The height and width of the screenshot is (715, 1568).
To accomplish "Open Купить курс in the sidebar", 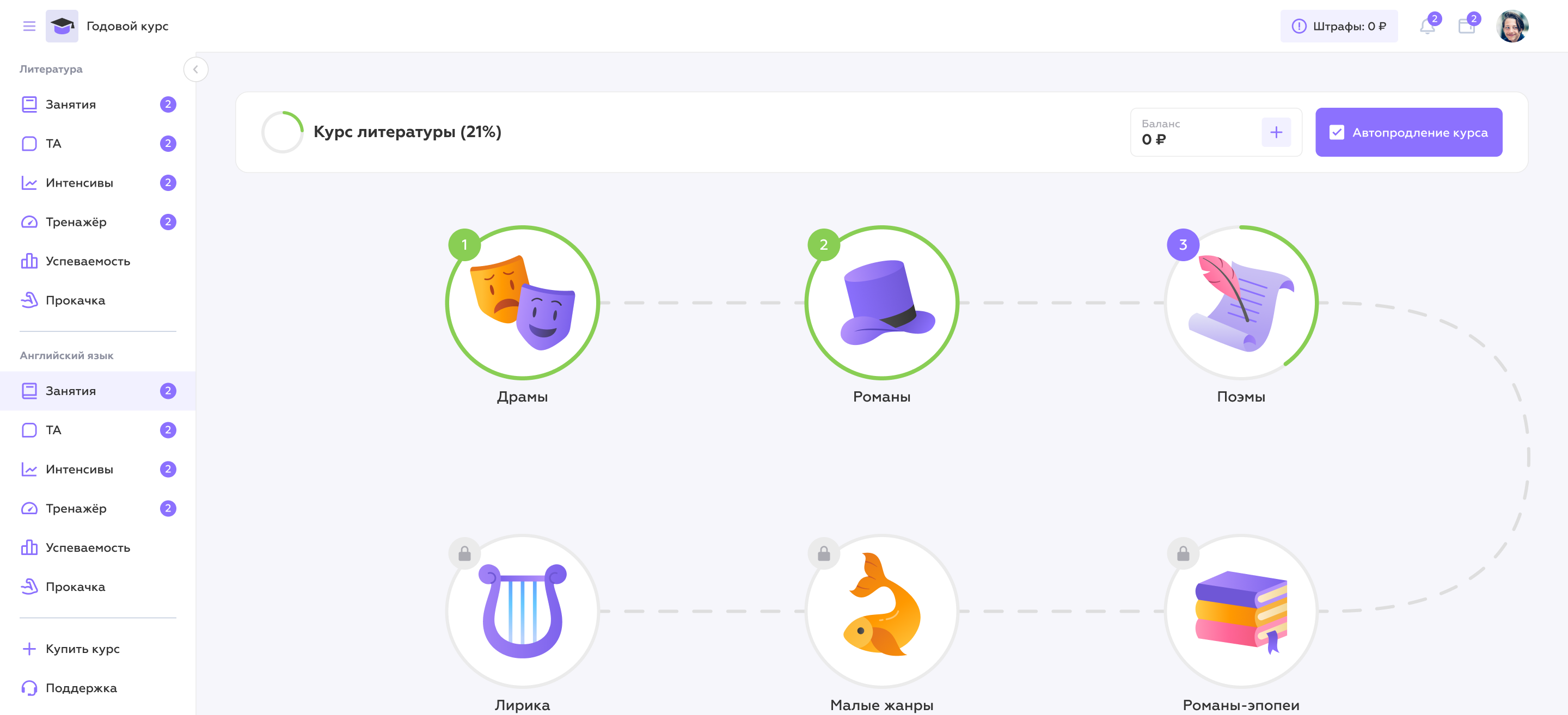I will click(82, 649).
